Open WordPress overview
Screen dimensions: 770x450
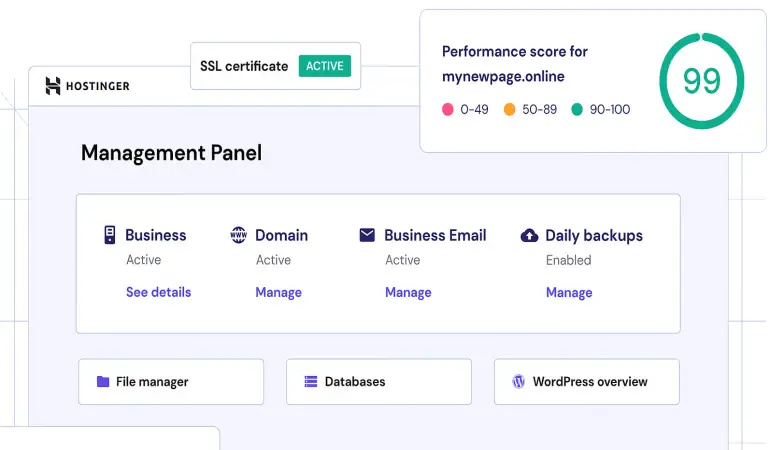point(587,382)
